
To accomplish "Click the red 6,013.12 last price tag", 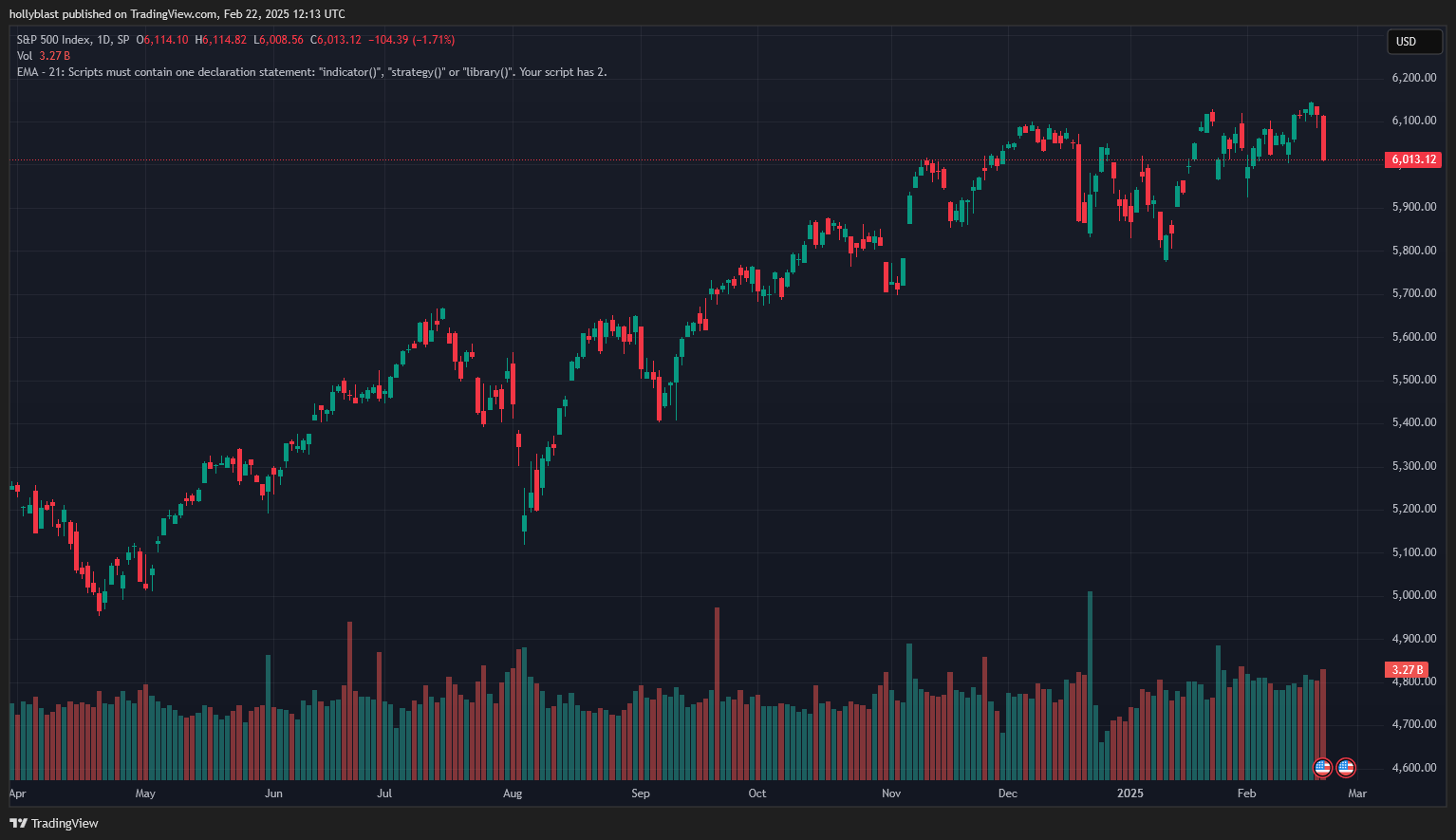I will pyautogui.click(x=1413, y=159).
